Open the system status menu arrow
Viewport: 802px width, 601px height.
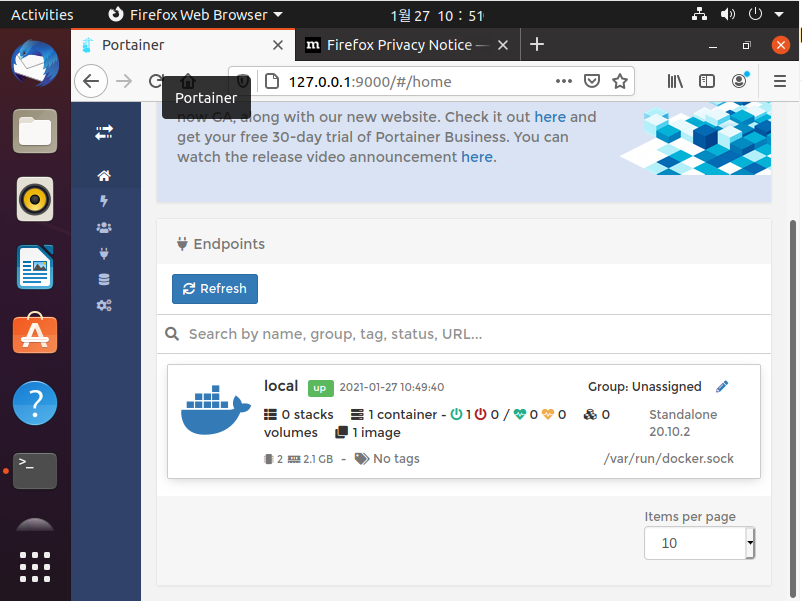click(x=779, y=14)
